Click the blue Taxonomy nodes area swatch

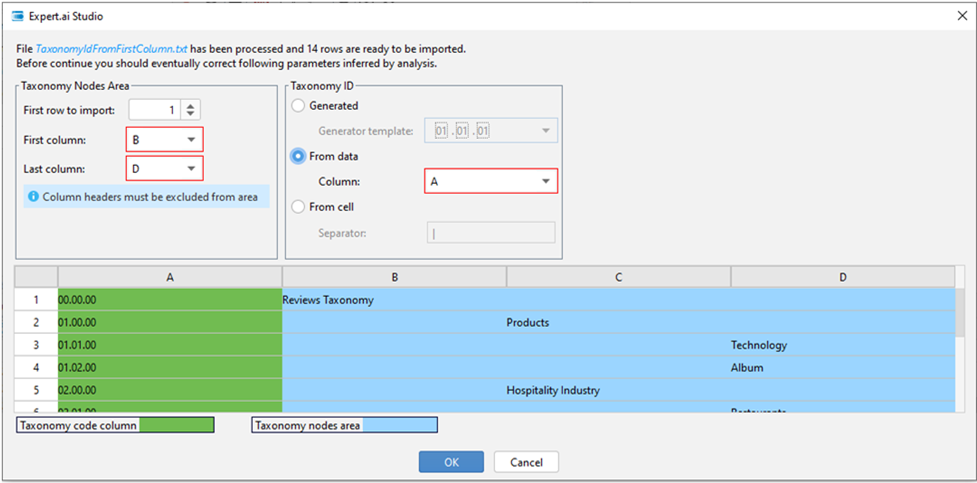coord(399,425)
